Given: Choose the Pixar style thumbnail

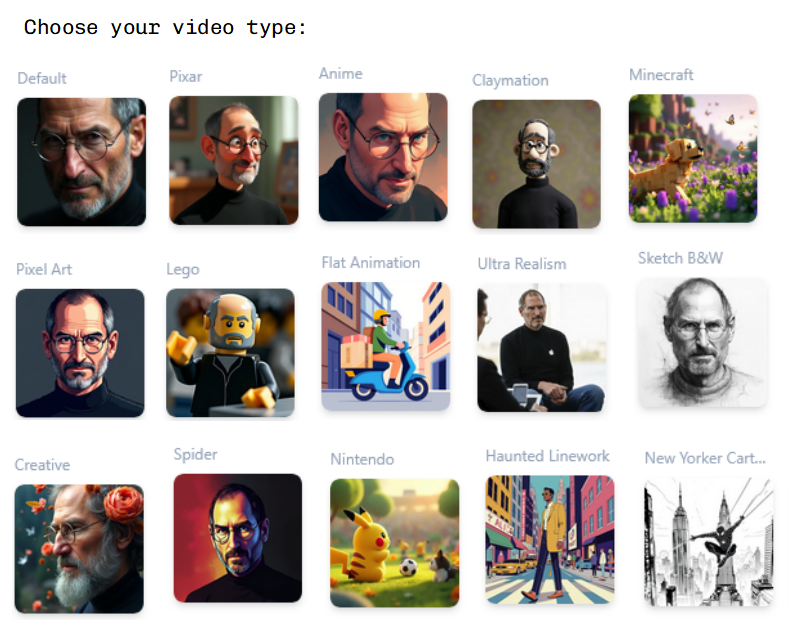Looking at the screenshot, I should tap(234, 160).
